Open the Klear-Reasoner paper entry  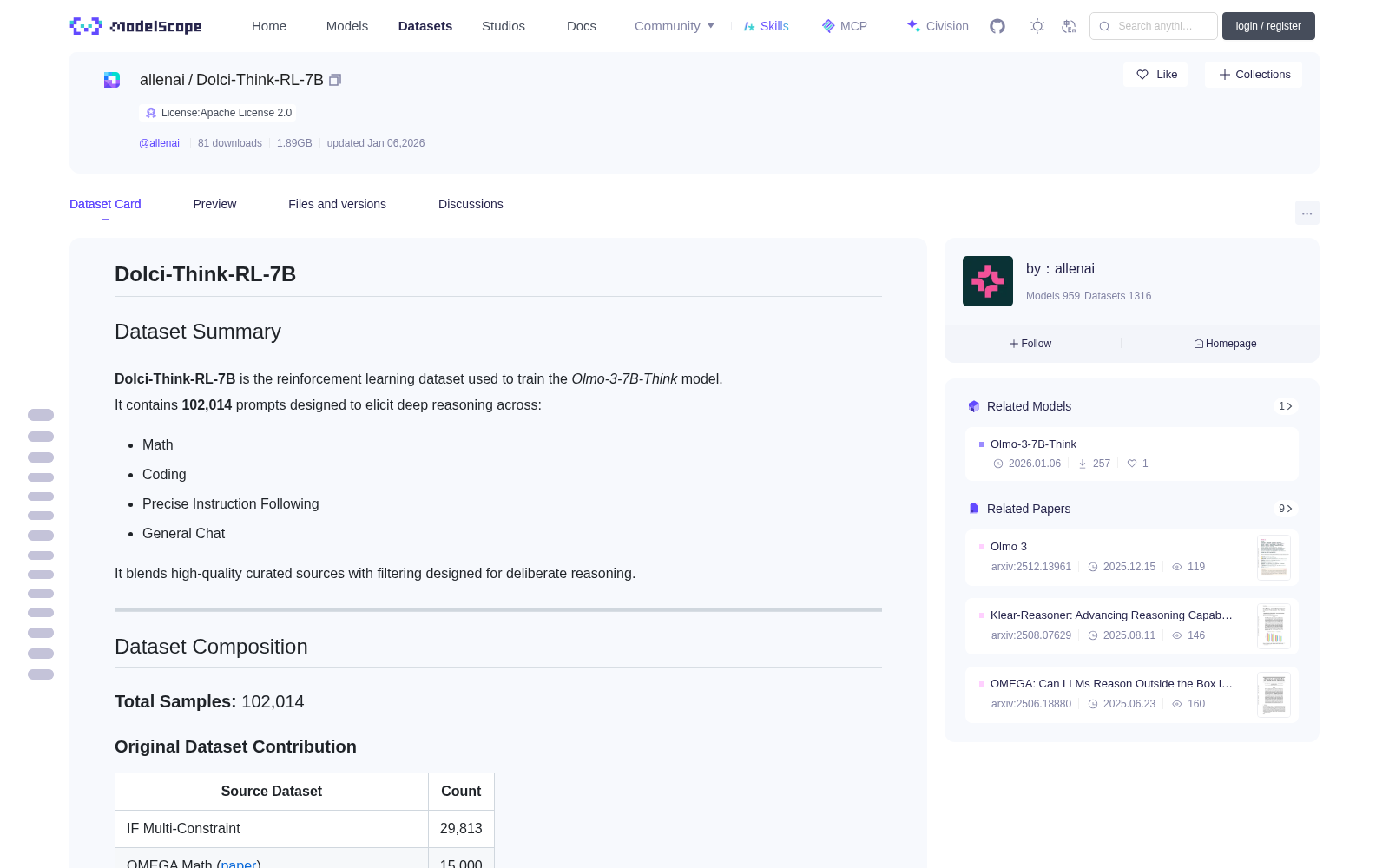coord(1132,626)
